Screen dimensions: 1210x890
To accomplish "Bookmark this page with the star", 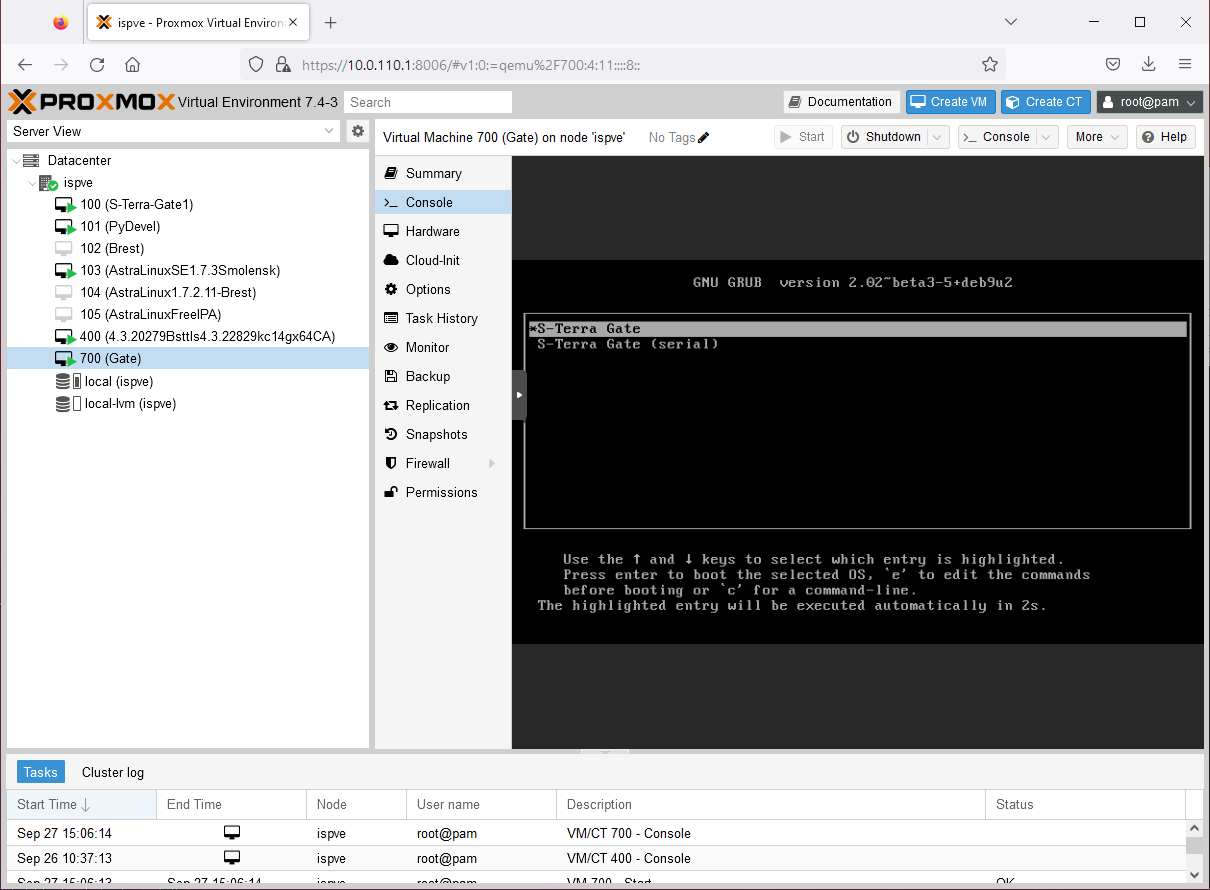I will click(x=990, y=64).
